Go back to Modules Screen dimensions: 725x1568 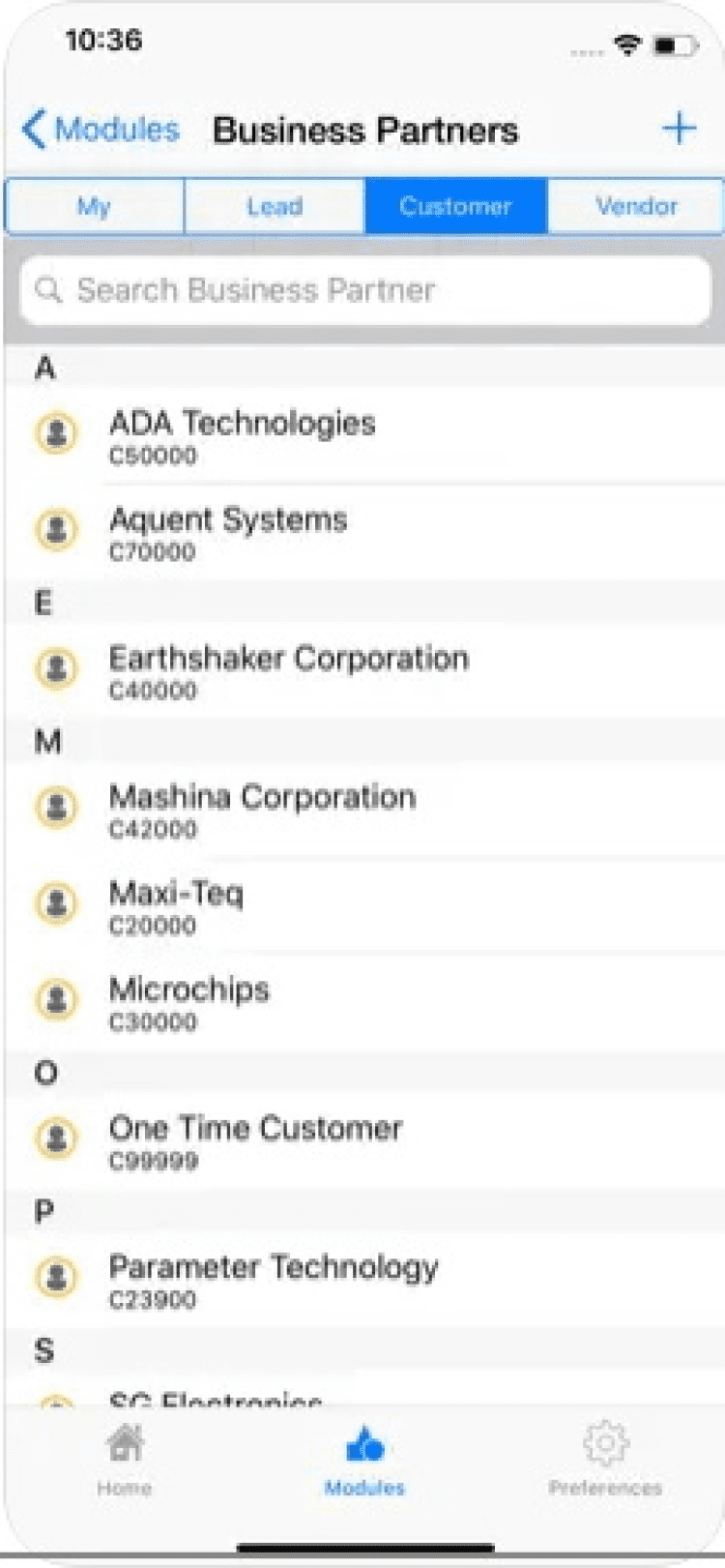(x=101, y=130)
